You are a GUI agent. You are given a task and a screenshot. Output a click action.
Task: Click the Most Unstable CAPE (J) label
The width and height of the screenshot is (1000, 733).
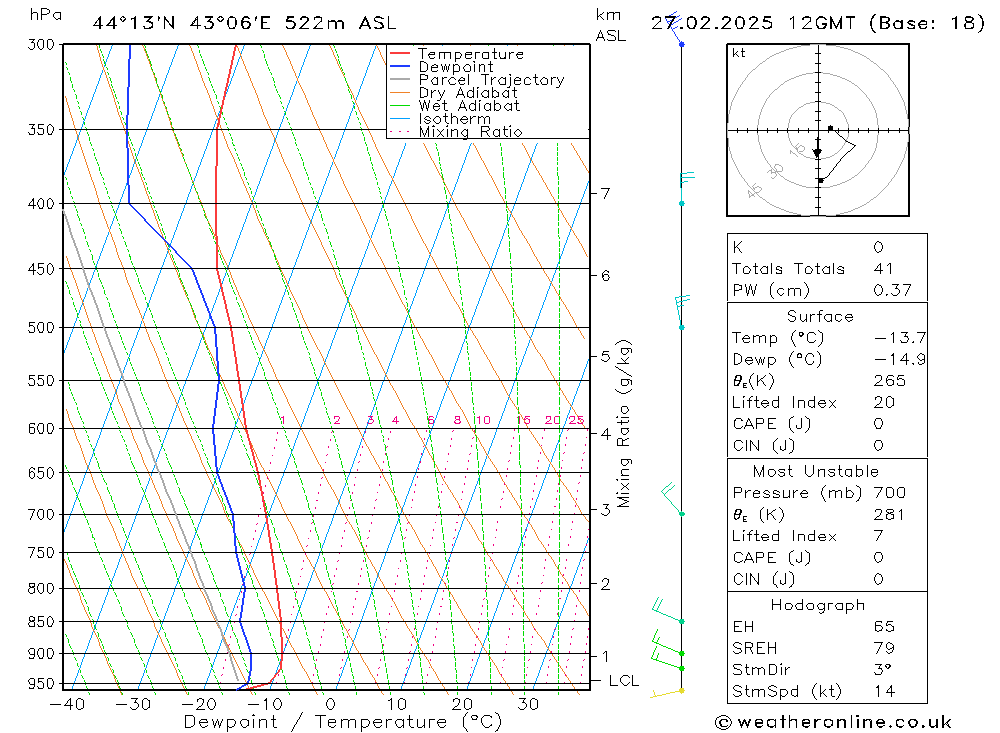point(771,558)
